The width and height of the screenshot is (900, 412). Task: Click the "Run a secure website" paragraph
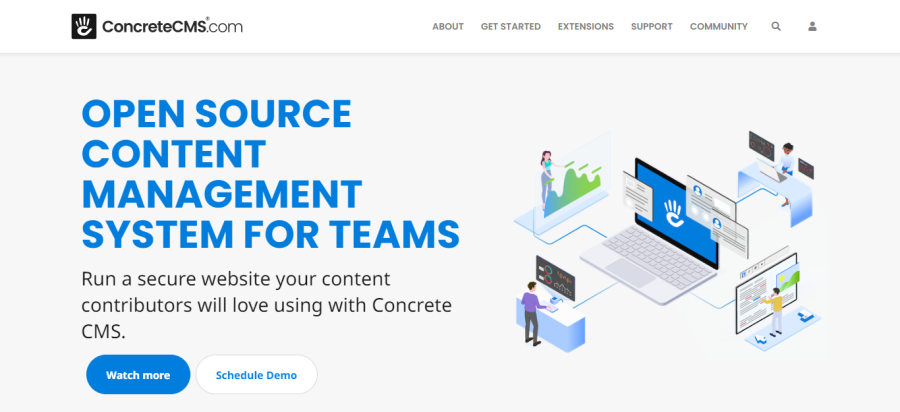point(266,305)
